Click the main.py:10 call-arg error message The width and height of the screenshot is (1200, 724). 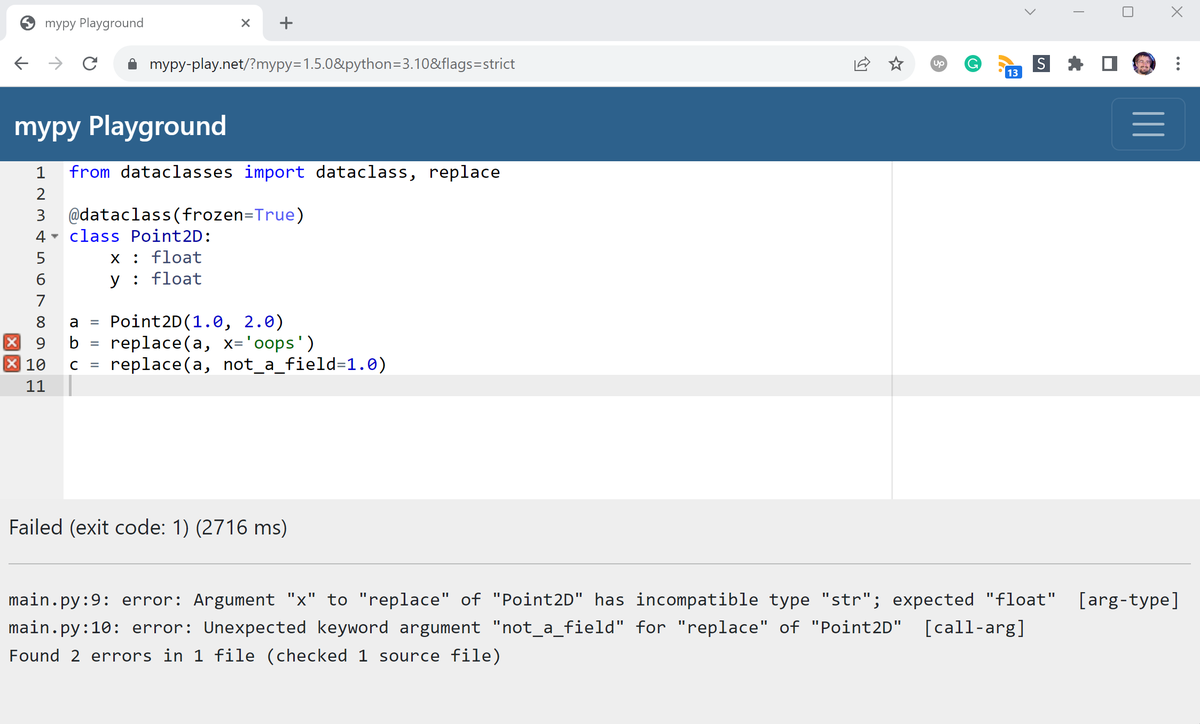tap(516, 628)
